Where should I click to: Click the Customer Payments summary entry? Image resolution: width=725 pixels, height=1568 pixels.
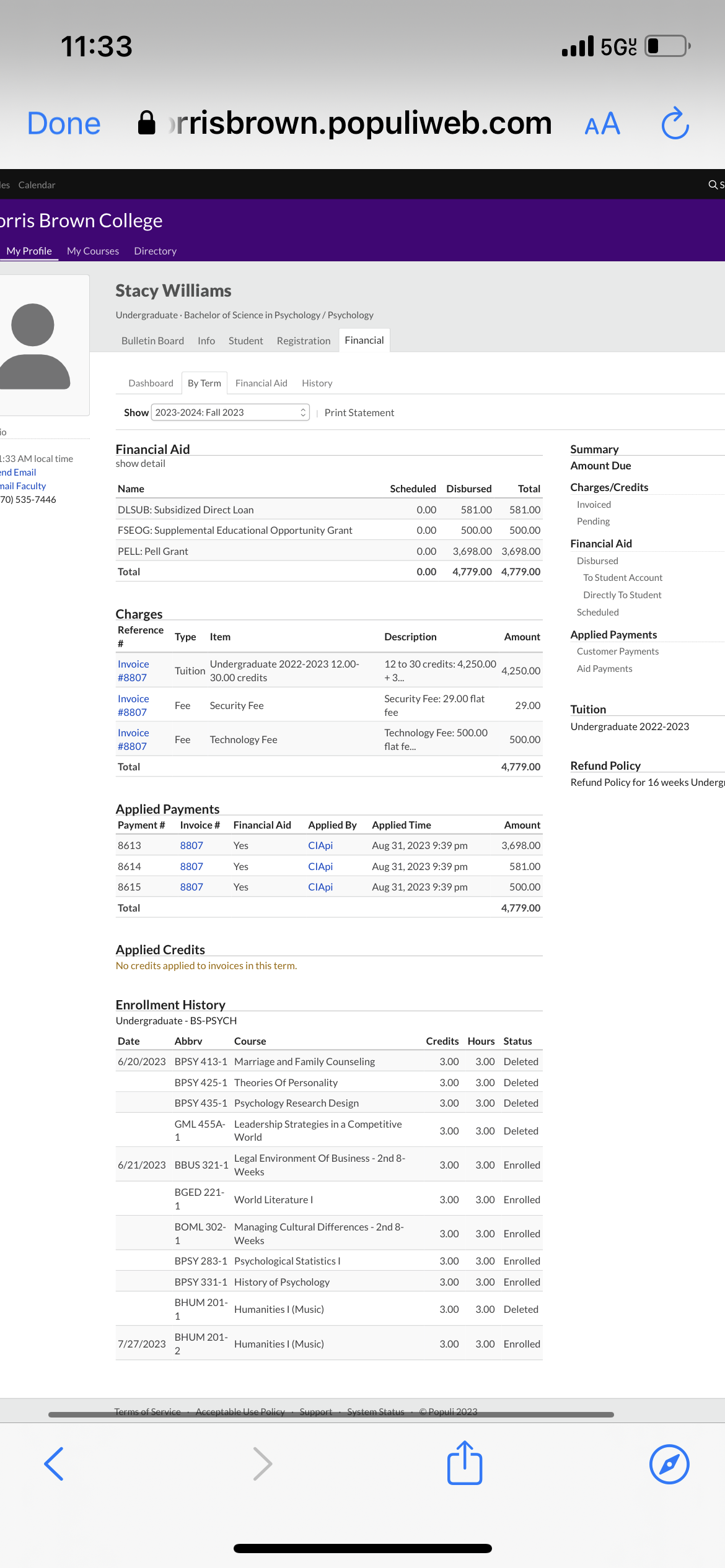tap(618, 651)
